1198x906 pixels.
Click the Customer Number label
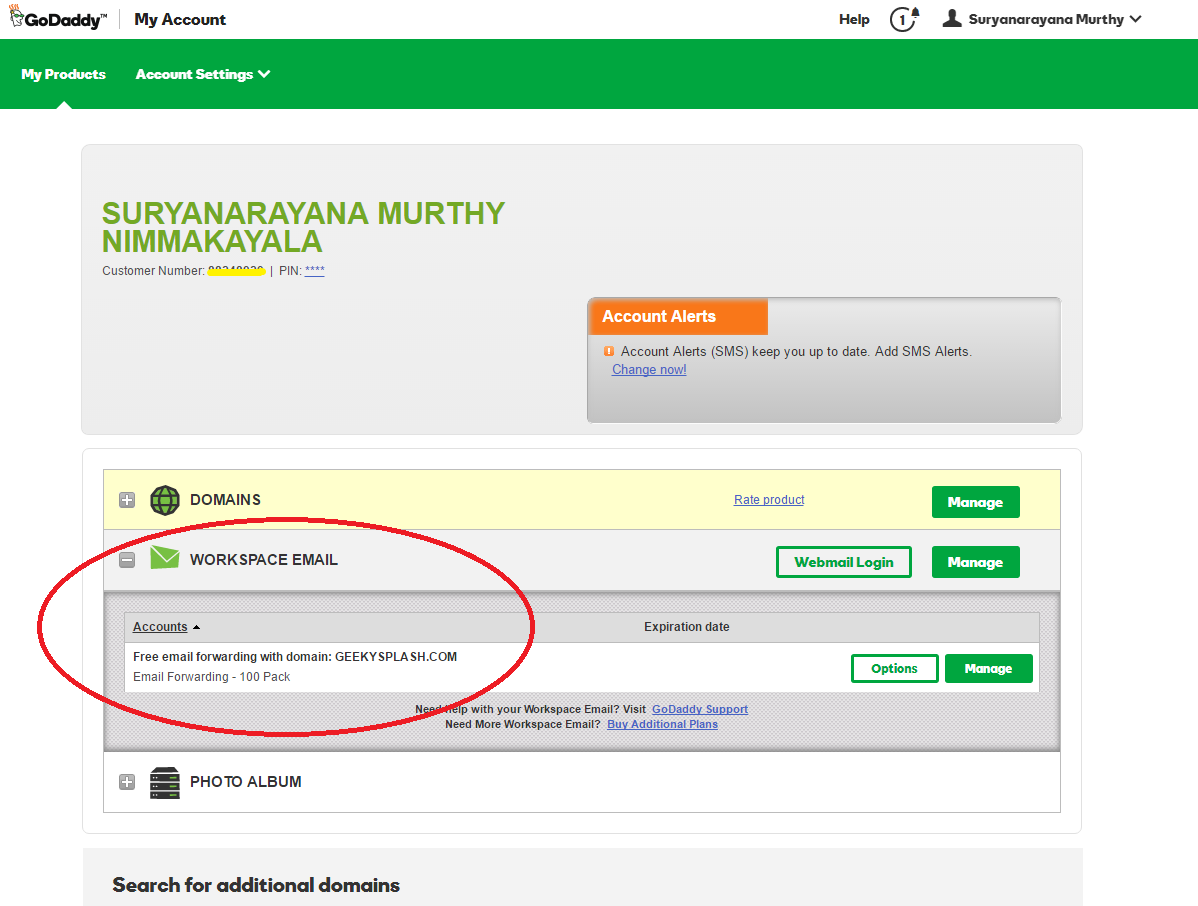coord(154,270)
